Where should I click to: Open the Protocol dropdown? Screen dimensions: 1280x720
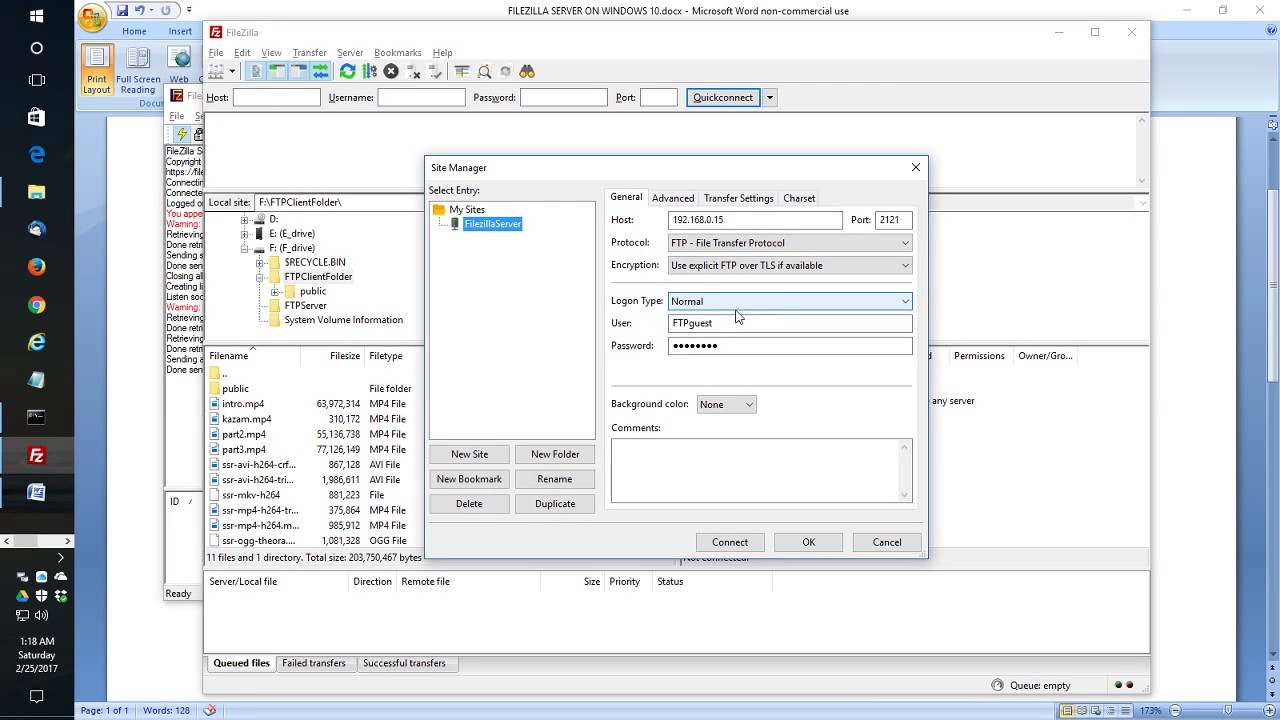[790, 243]
